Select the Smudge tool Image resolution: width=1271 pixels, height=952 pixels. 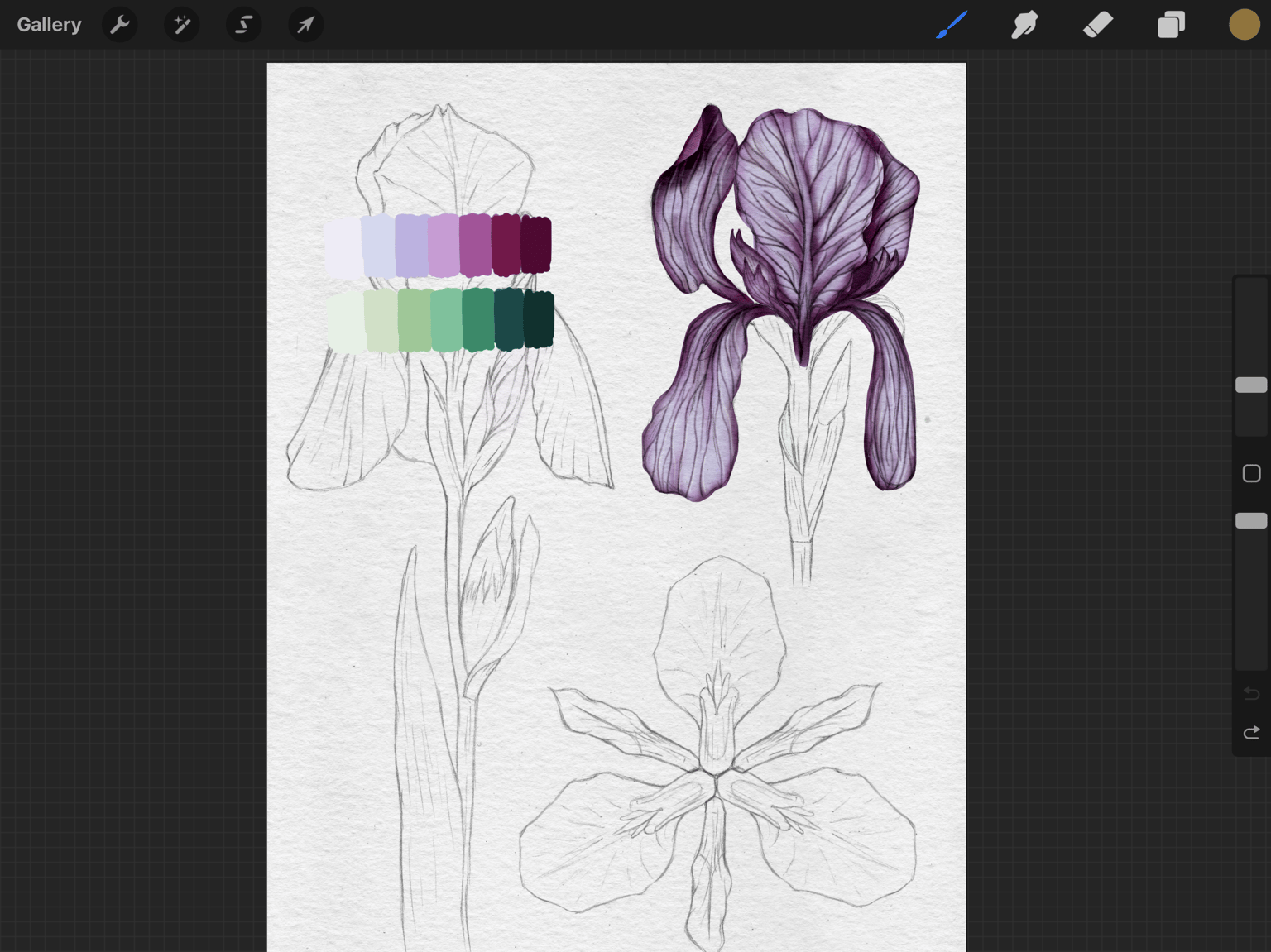tap(1024, 25)
